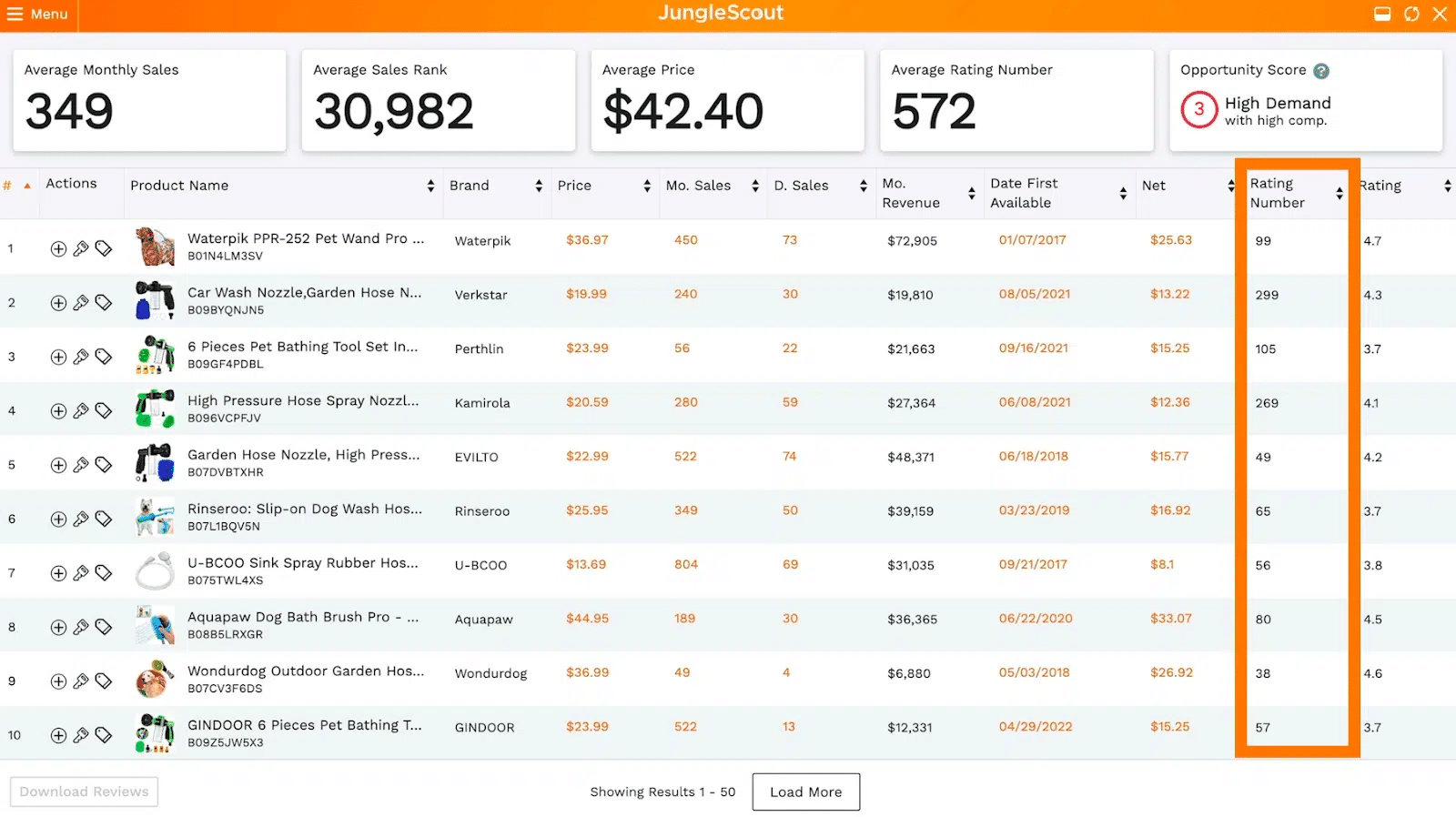The width and height of the screenshot is (1456, 817).
Task: Open the U-BCOO Sink Spray product thumbnail
Action: [155, 572]
